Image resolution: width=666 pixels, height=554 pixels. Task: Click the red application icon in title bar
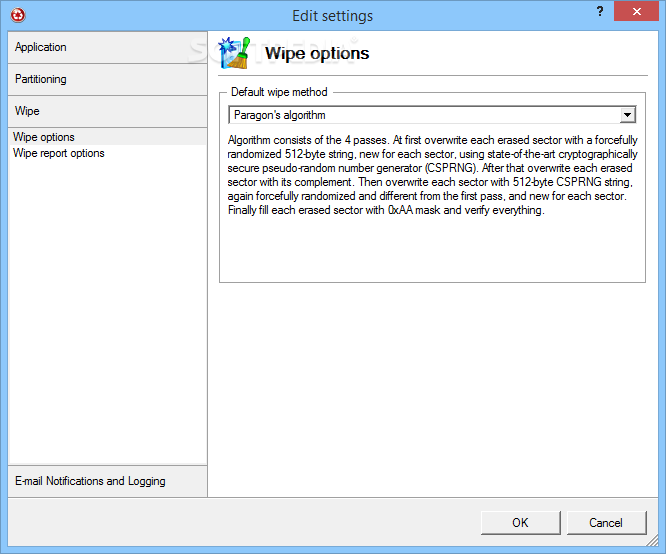pos(18,15)
